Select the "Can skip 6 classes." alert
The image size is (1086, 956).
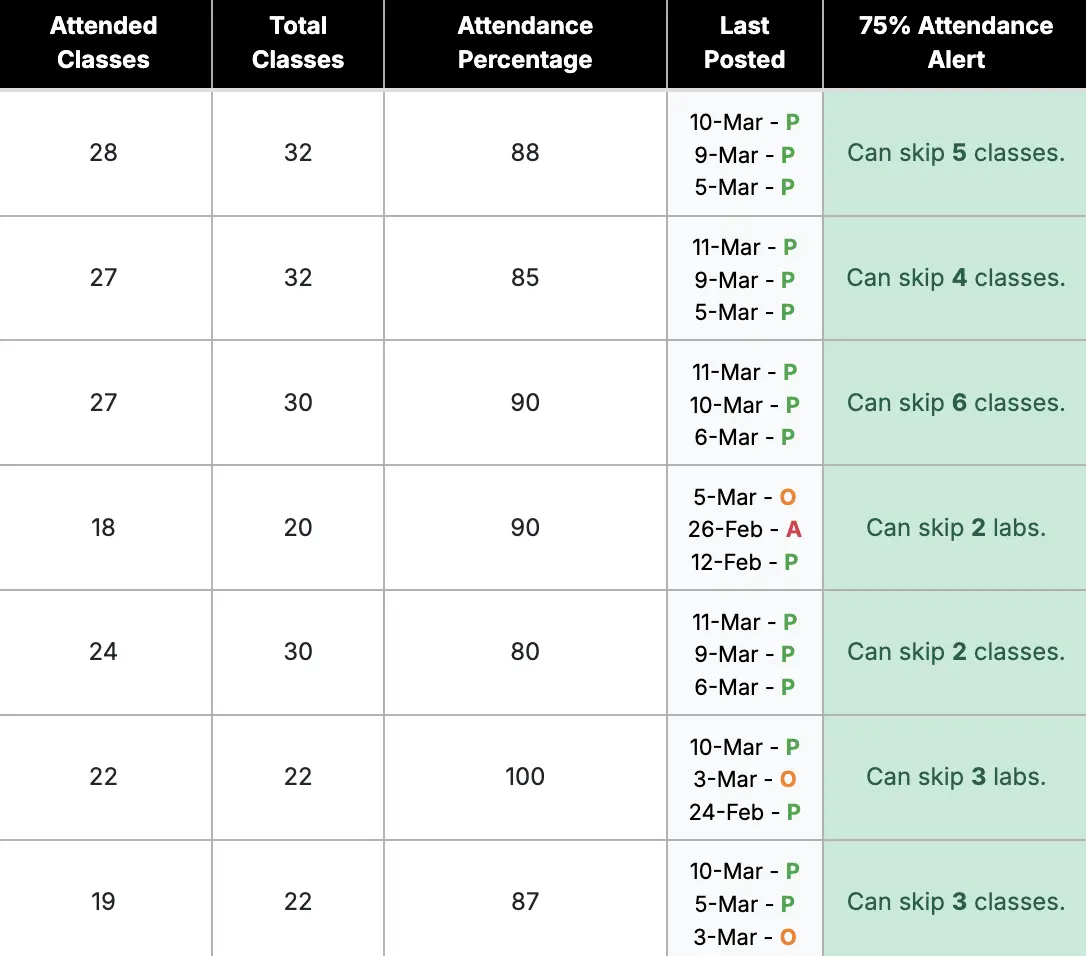pos(956,403)
